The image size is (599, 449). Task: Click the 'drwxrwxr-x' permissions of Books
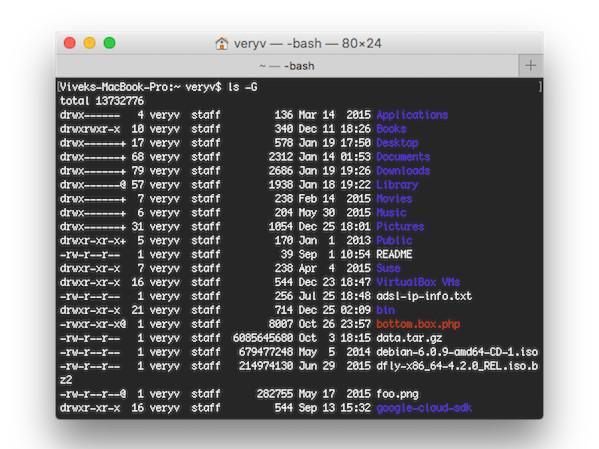tap(90, 129)
